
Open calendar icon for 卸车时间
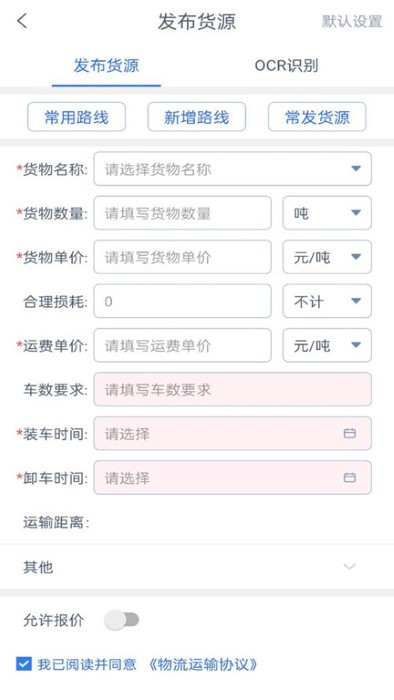click(349, 477)
